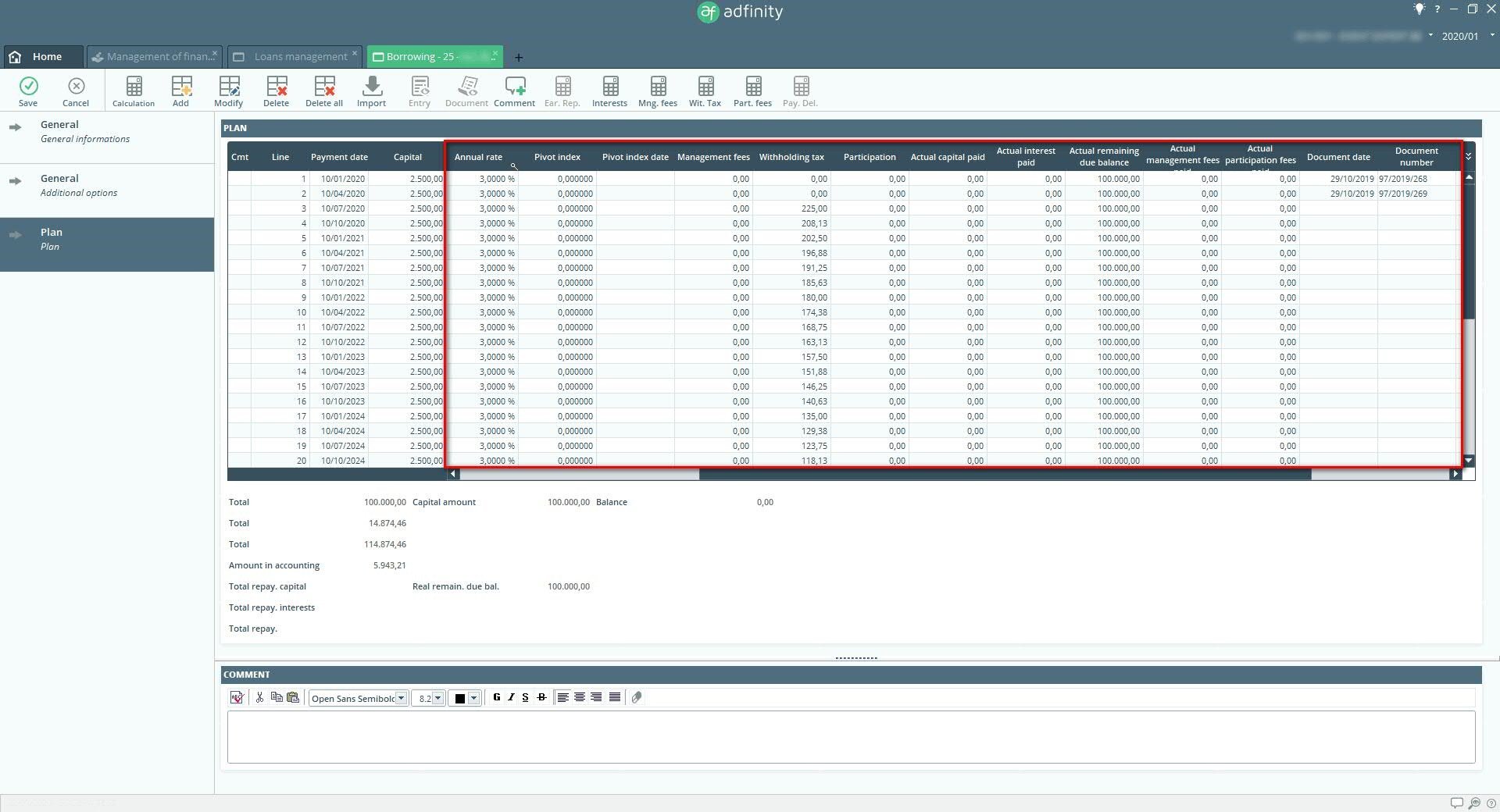Click inside the comment text box

point(850,736)
